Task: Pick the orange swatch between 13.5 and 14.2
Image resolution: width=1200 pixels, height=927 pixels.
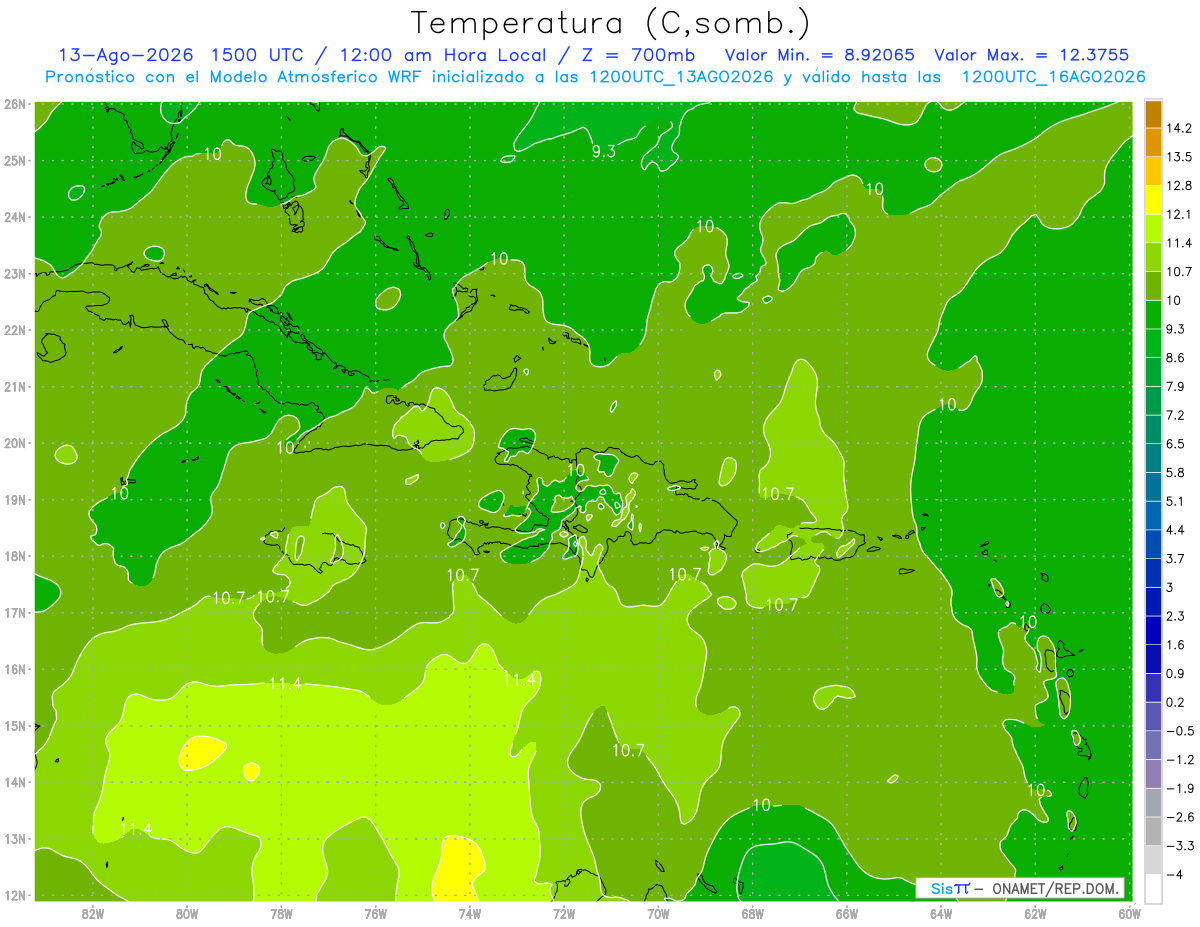Action: [x=1153, y=142]
